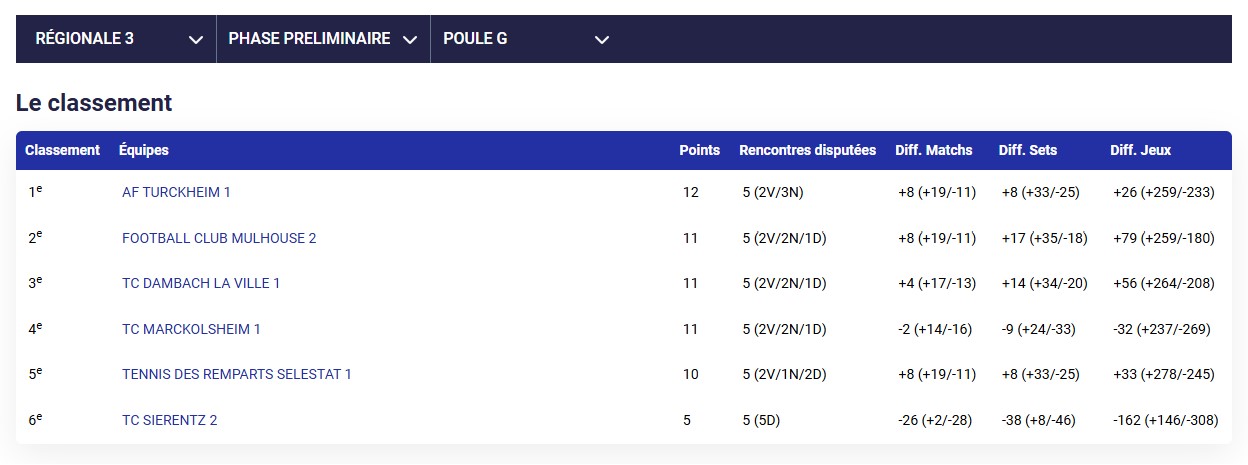Click the Diff. Jeux column header
The height and width of the screenshot is (465, 1248).
1140,150
